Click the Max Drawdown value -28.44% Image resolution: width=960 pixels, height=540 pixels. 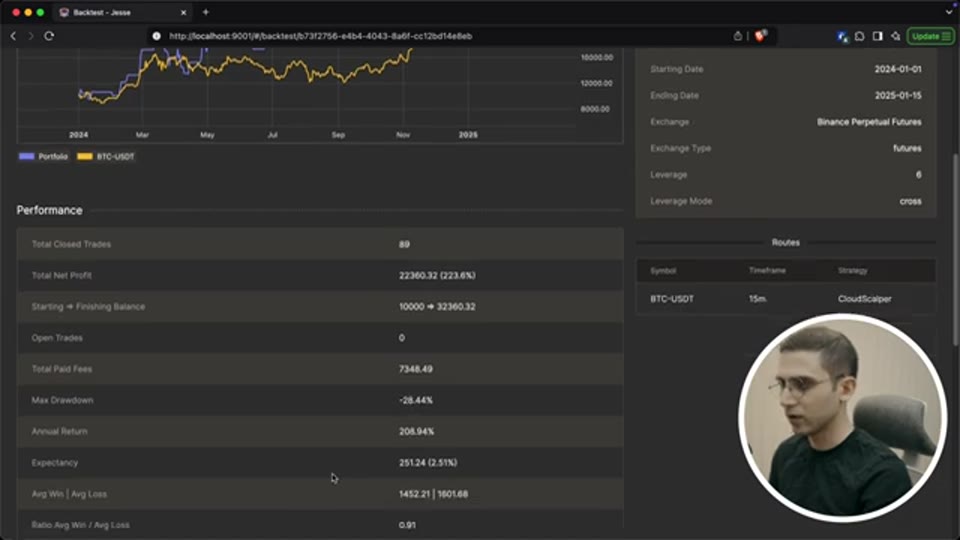point(416,400)
